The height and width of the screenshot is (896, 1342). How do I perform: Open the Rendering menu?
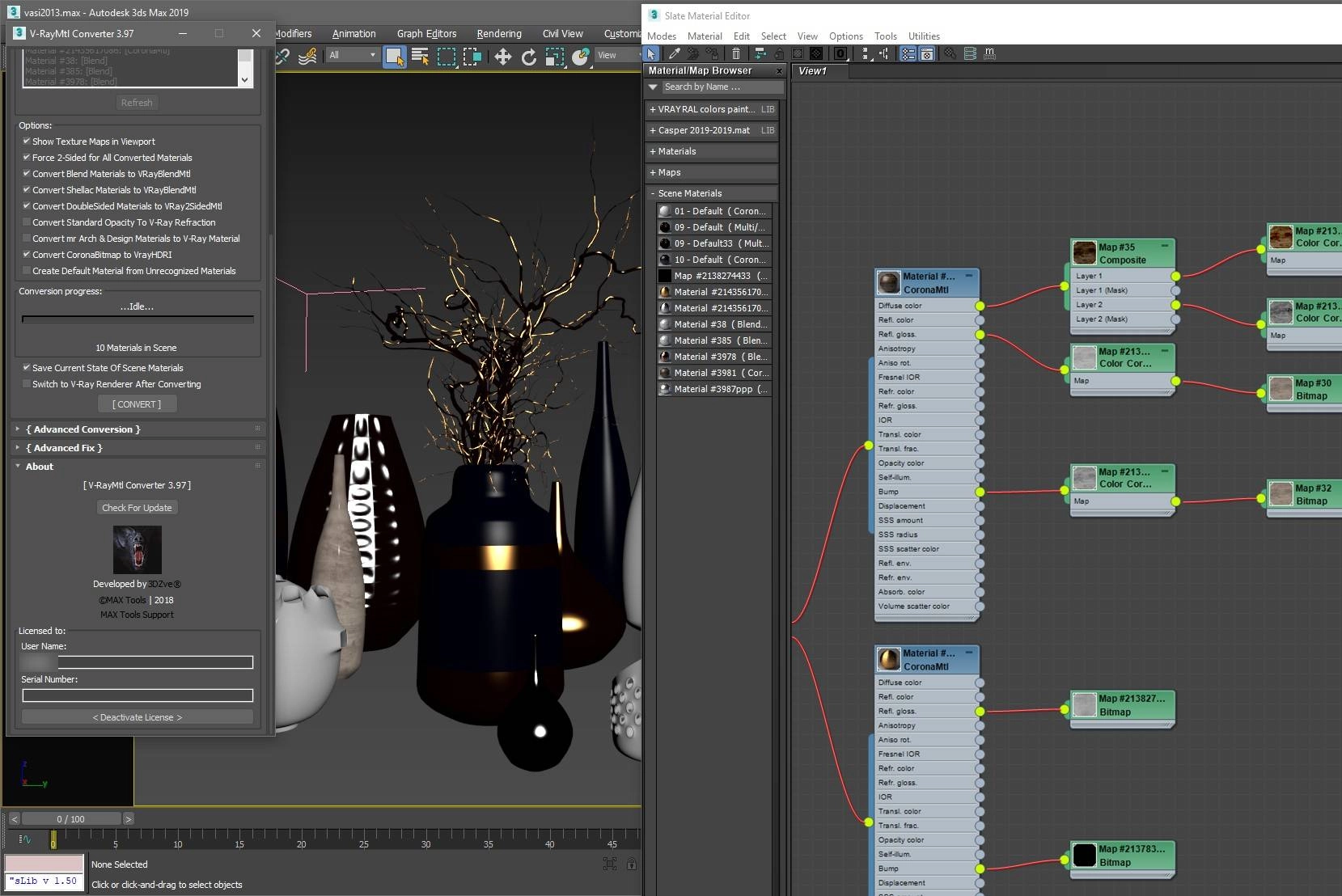(499, 34)
